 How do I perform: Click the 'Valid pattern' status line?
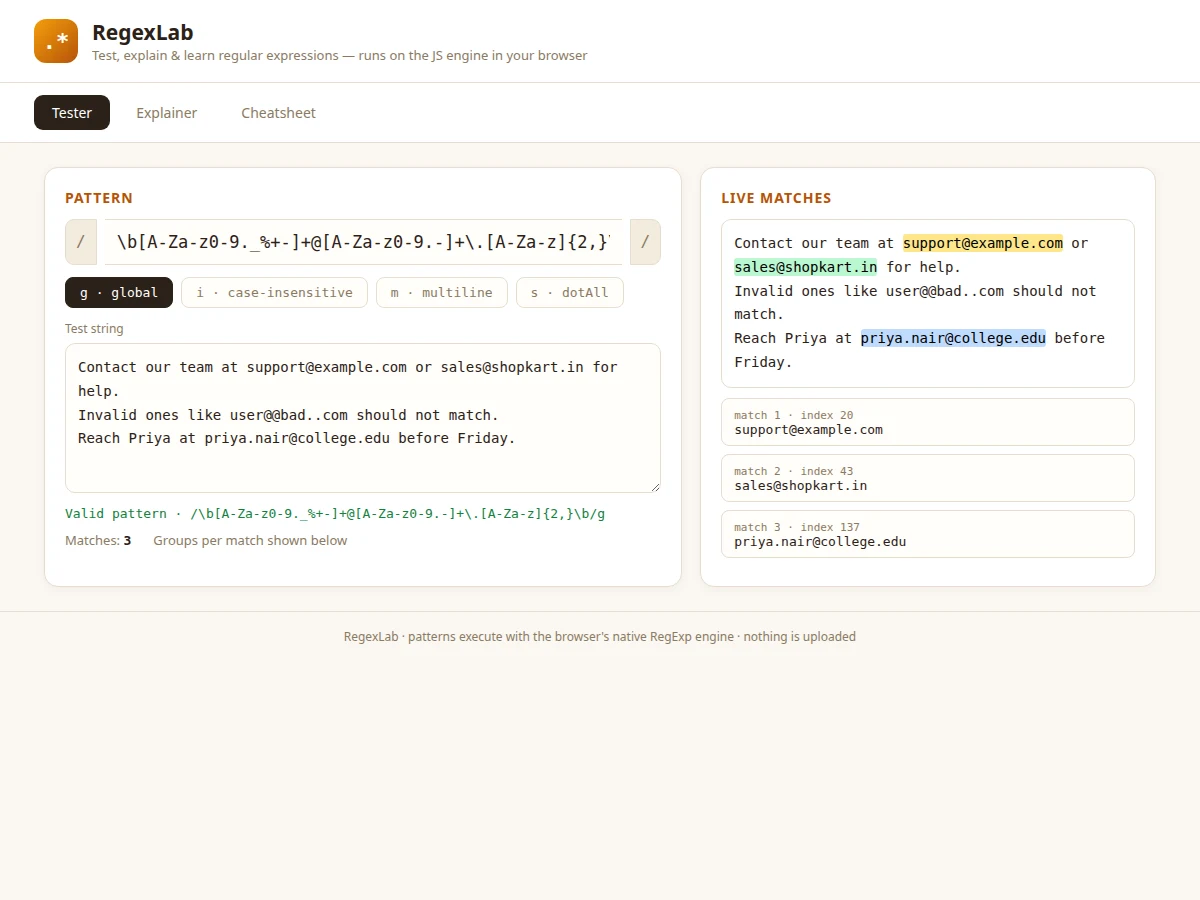click(x=335, y=514)
